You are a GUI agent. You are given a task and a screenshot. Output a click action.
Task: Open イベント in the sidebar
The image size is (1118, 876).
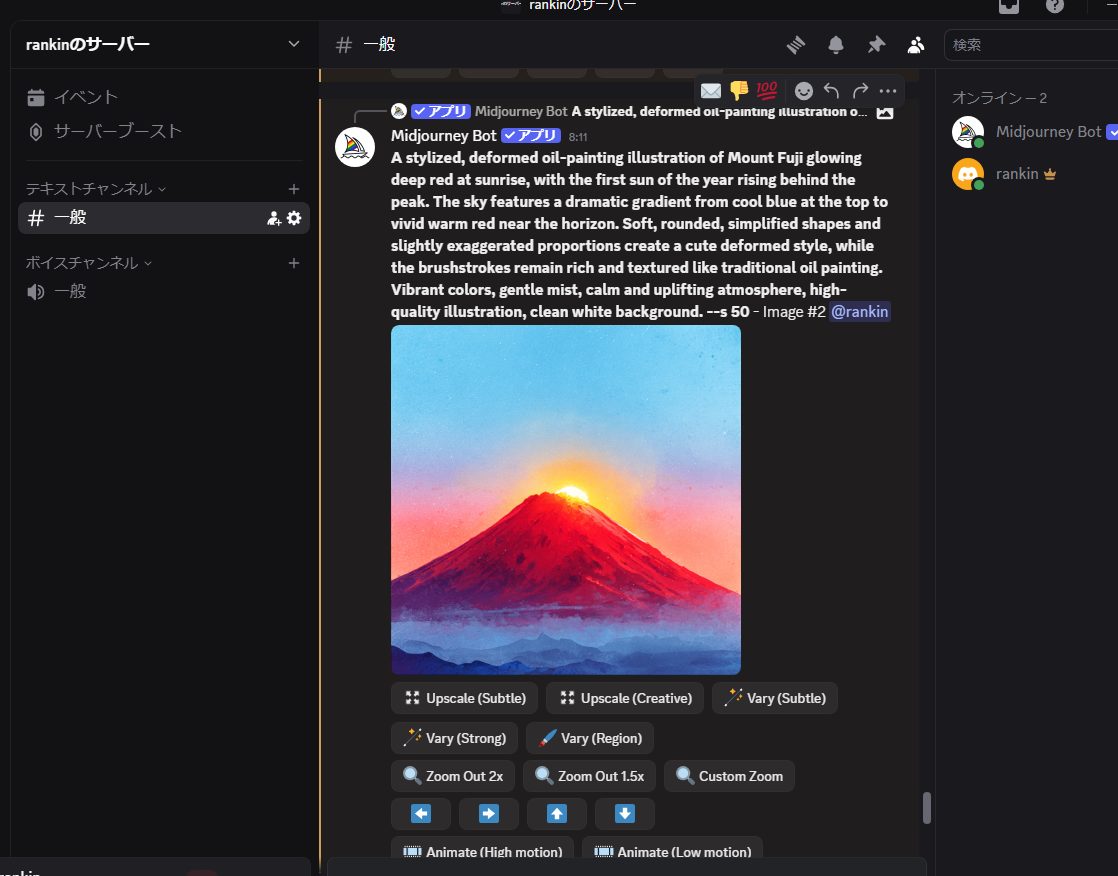point(86,97)
